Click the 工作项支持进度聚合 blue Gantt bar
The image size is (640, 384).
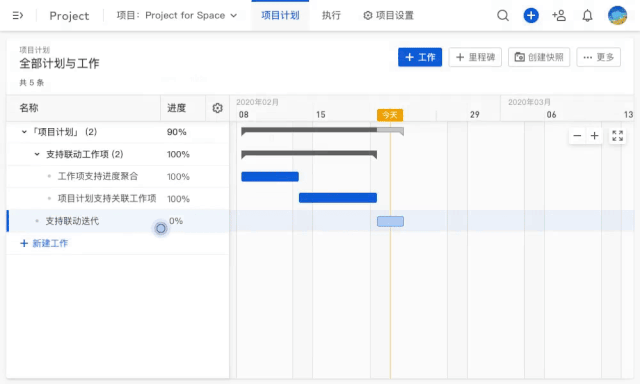(270, 176)
